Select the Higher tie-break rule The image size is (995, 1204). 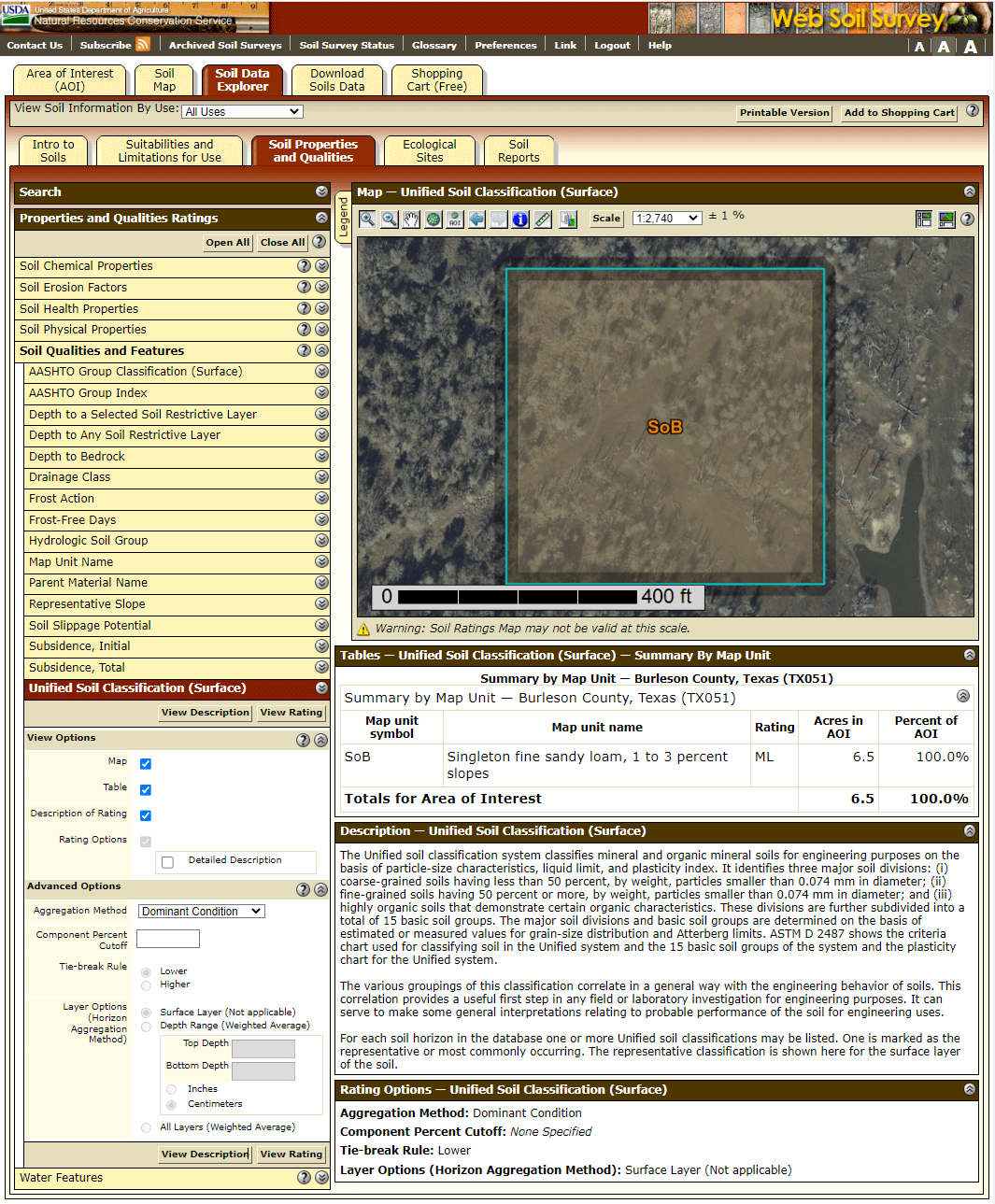point(146,984)
